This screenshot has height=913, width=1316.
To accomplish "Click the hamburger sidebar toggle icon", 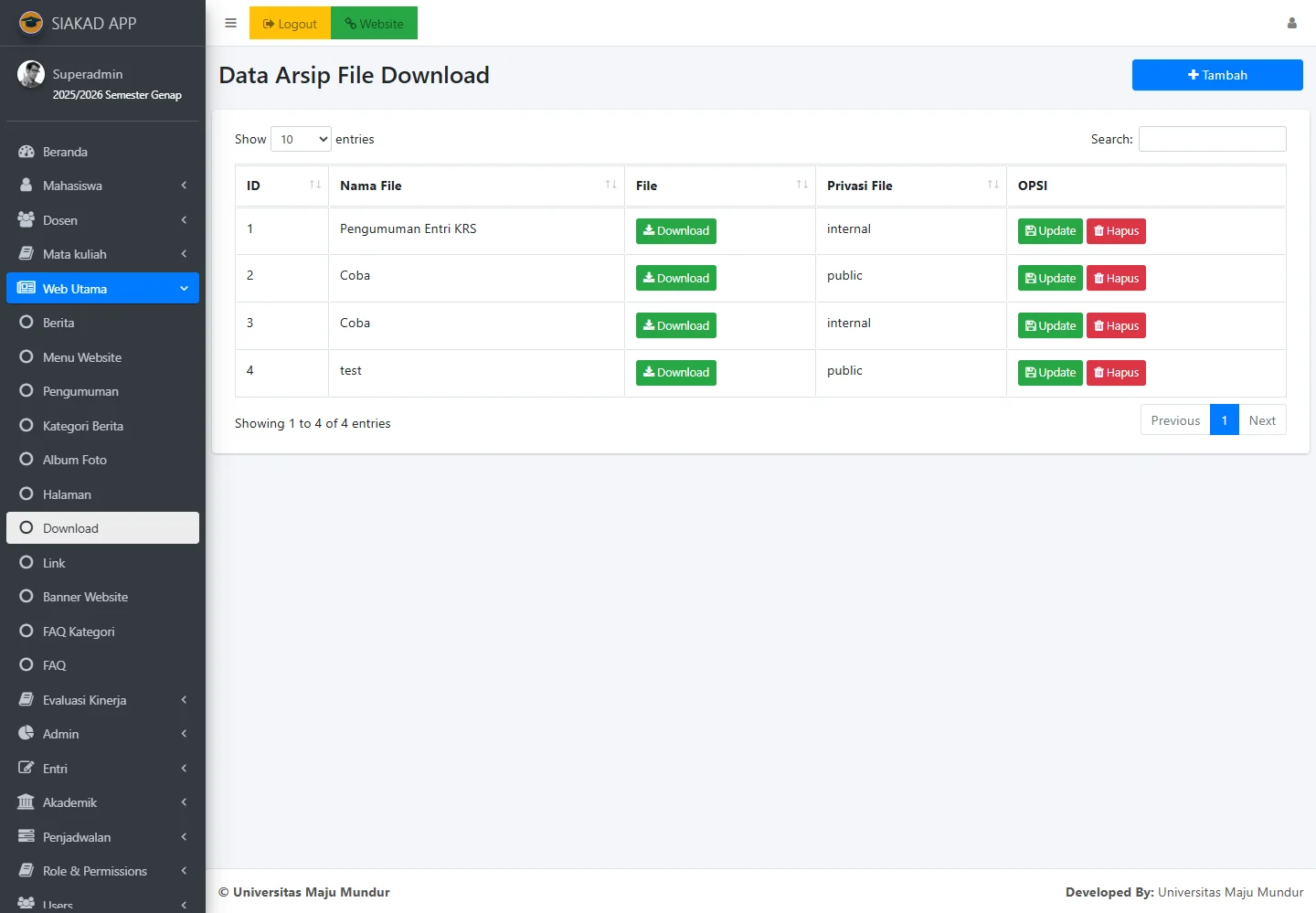I will click(x=230, y=24).
